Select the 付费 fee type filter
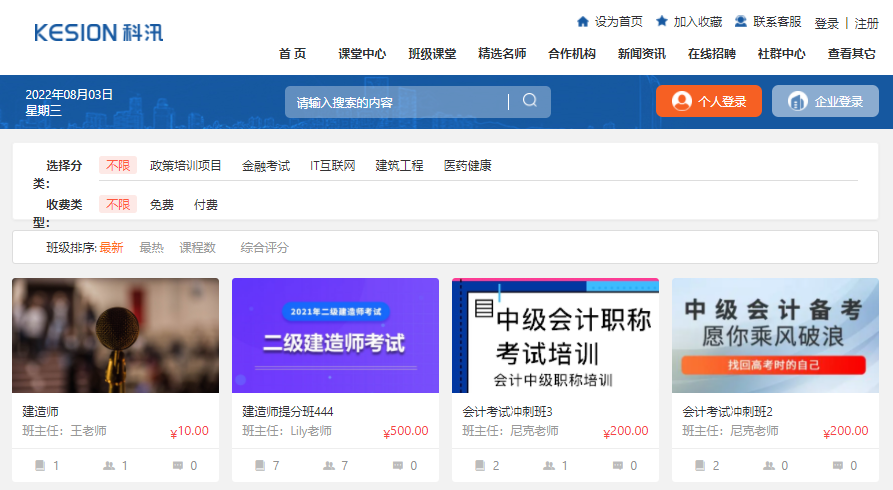 (x=206, y=204)
